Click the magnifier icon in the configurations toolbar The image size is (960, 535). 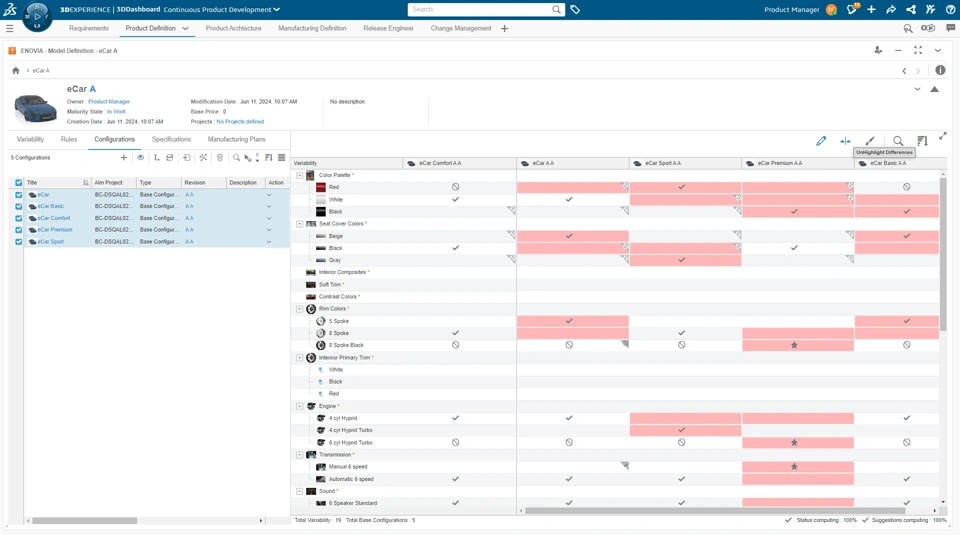(236, 157)
